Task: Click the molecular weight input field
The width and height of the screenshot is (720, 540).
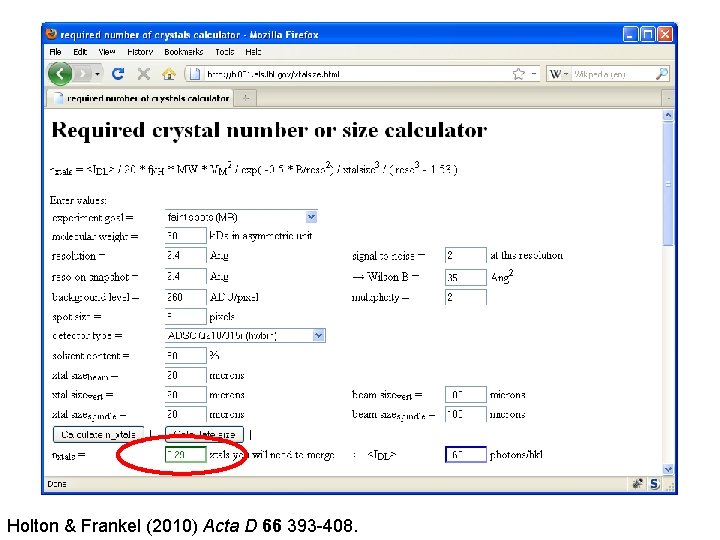Action: (x=186, y=236)
